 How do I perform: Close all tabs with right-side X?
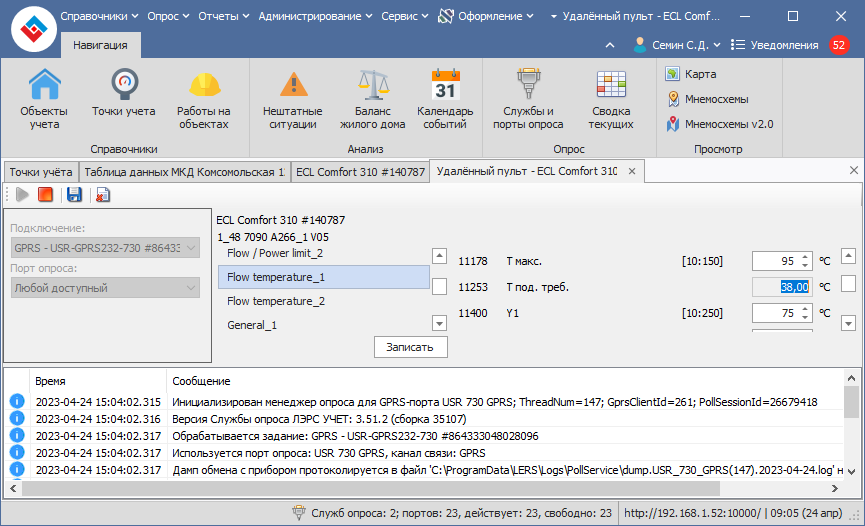(x=853, y=171)
